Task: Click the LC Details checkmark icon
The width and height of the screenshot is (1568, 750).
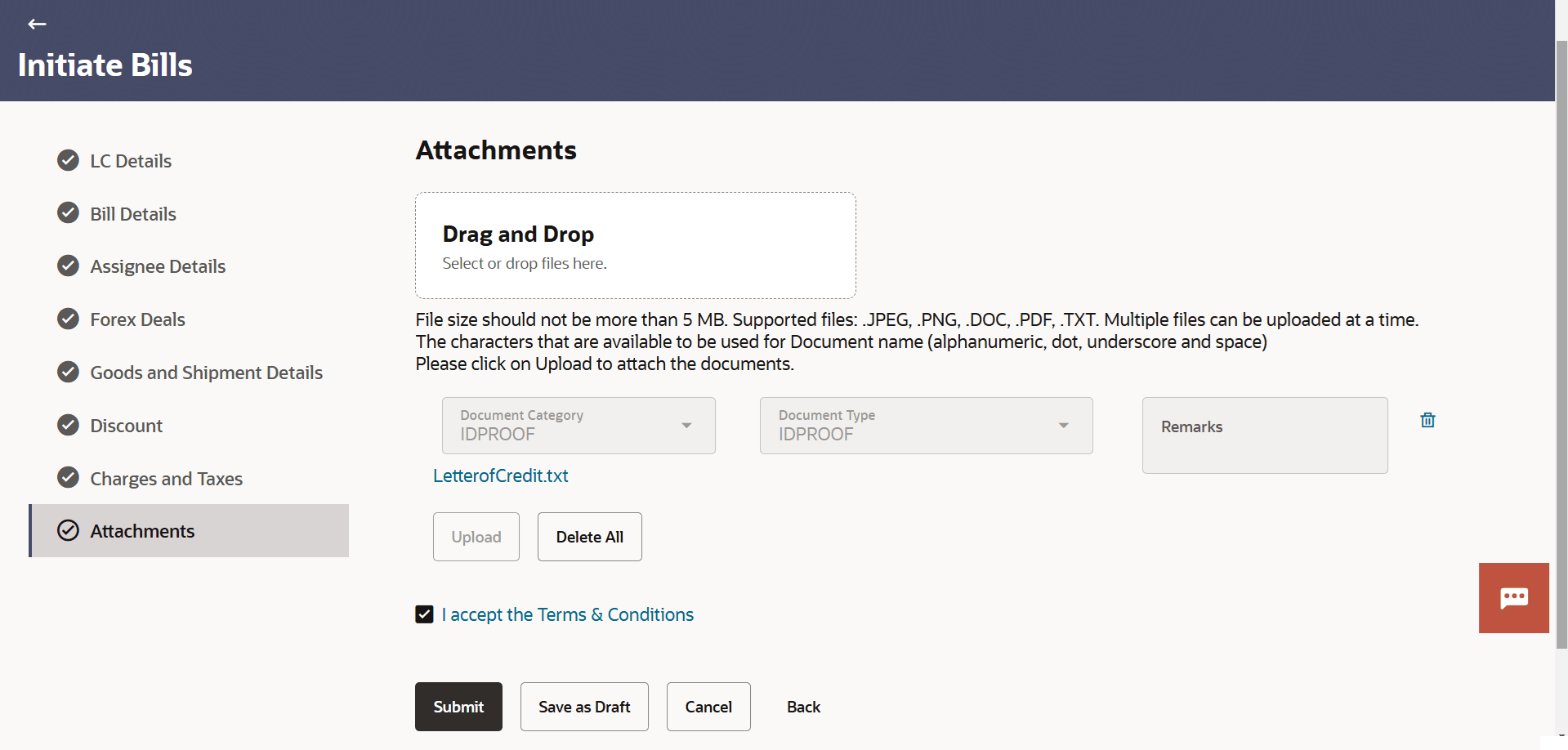Action: (x=69, y=160)
